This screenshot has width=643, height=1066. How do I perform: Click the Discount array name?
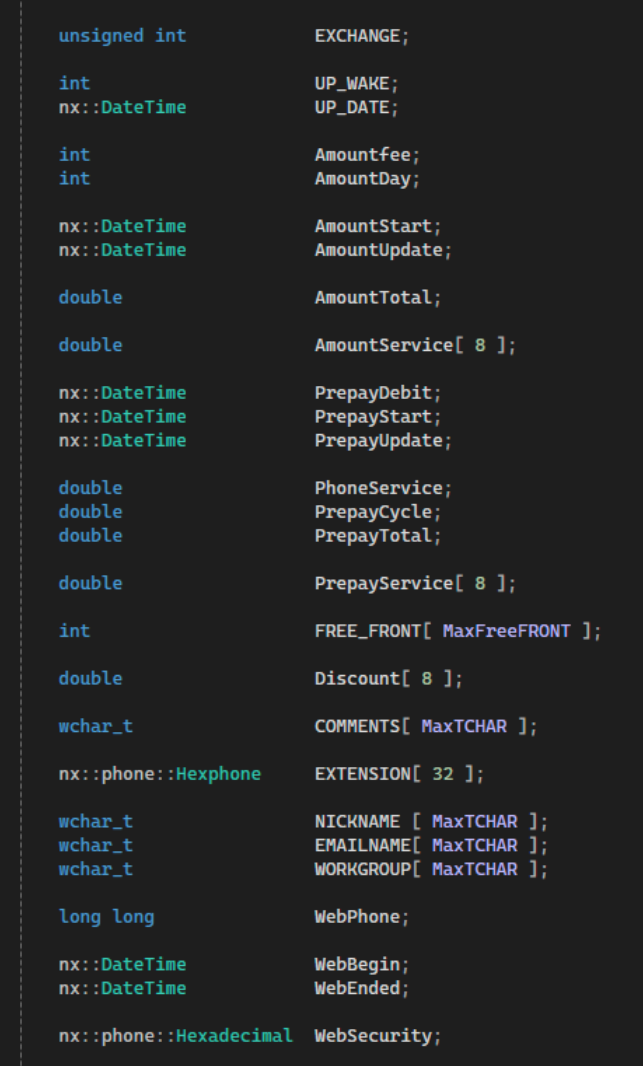(357, 679)
